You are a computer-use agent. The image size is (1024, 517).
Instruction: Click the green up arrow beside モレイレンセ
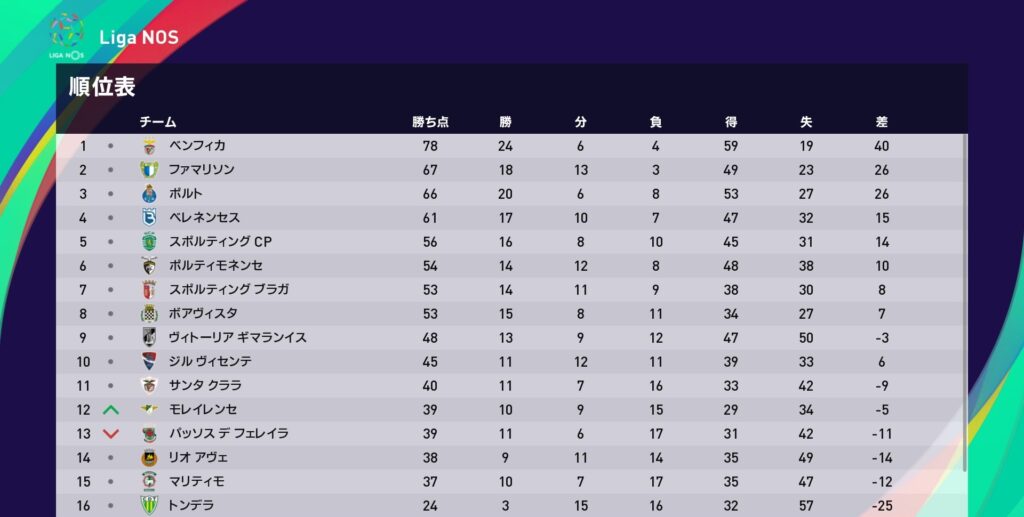(111, 410)
